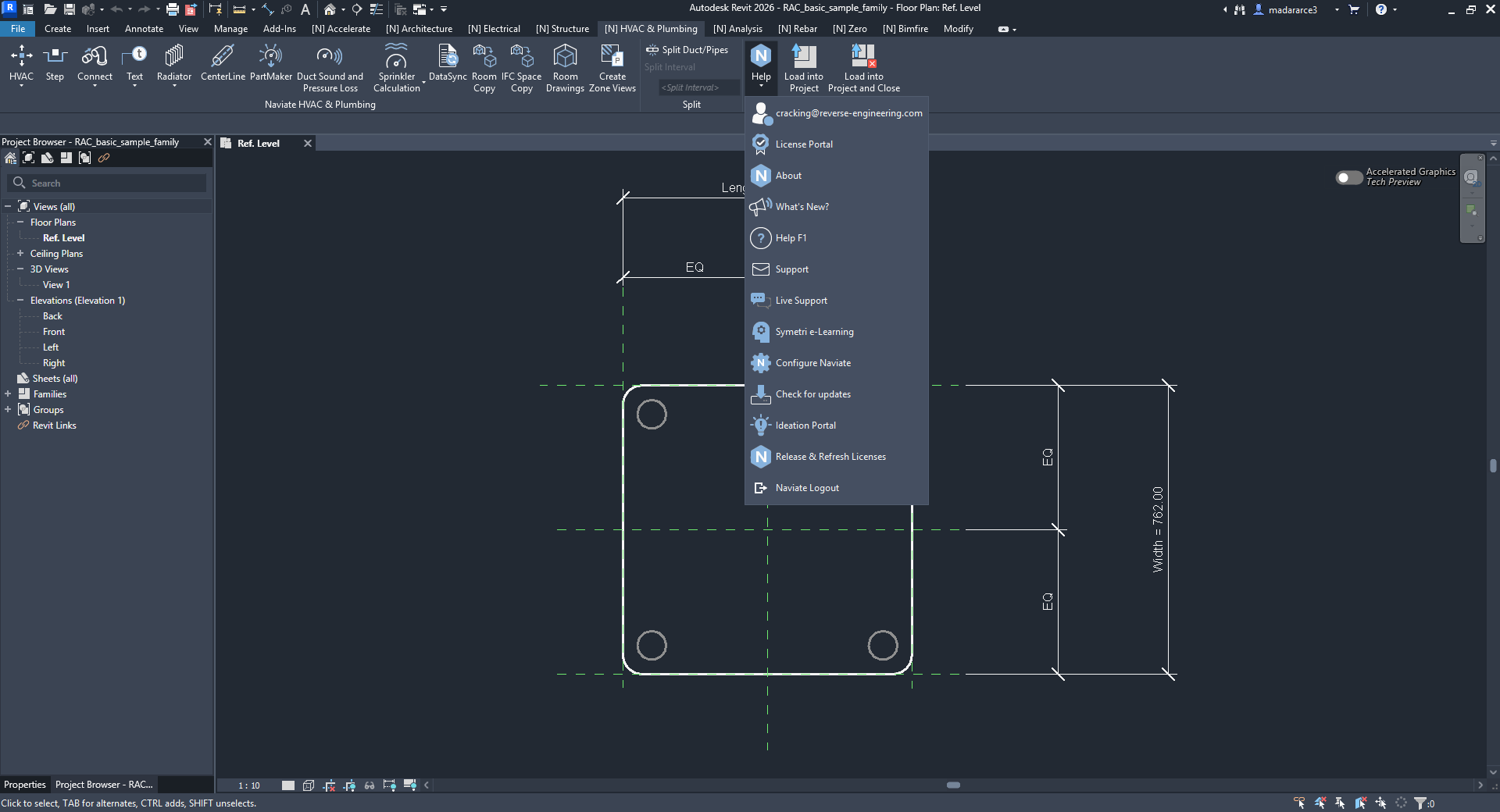Launch the PartMaker tool
Screen dimensions: 1500x812
[x=270, y=62]
